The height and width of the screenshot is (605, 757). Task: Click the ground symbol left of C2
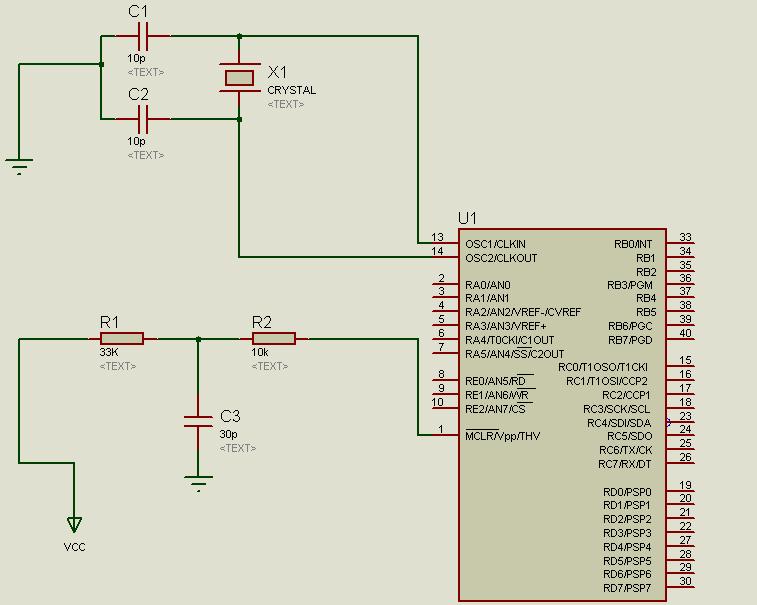(19, 167)
